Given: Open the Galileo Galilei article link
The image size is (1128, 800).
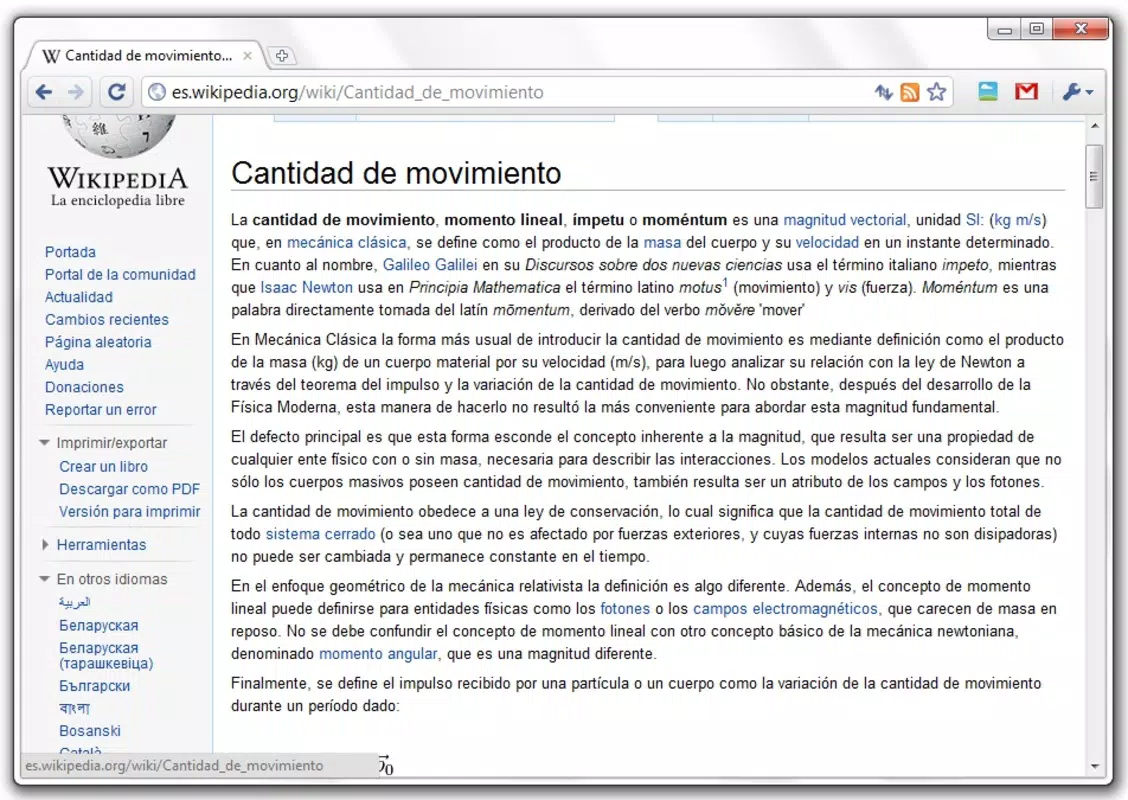Looking at the screenshot, I should (429, 265).
